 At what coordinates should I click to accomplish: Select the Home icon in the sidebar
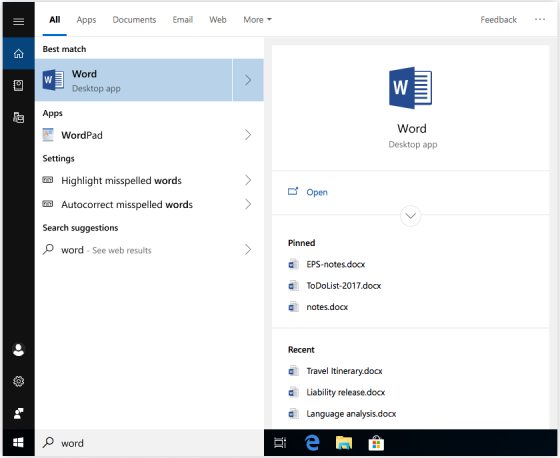[19, 54]
